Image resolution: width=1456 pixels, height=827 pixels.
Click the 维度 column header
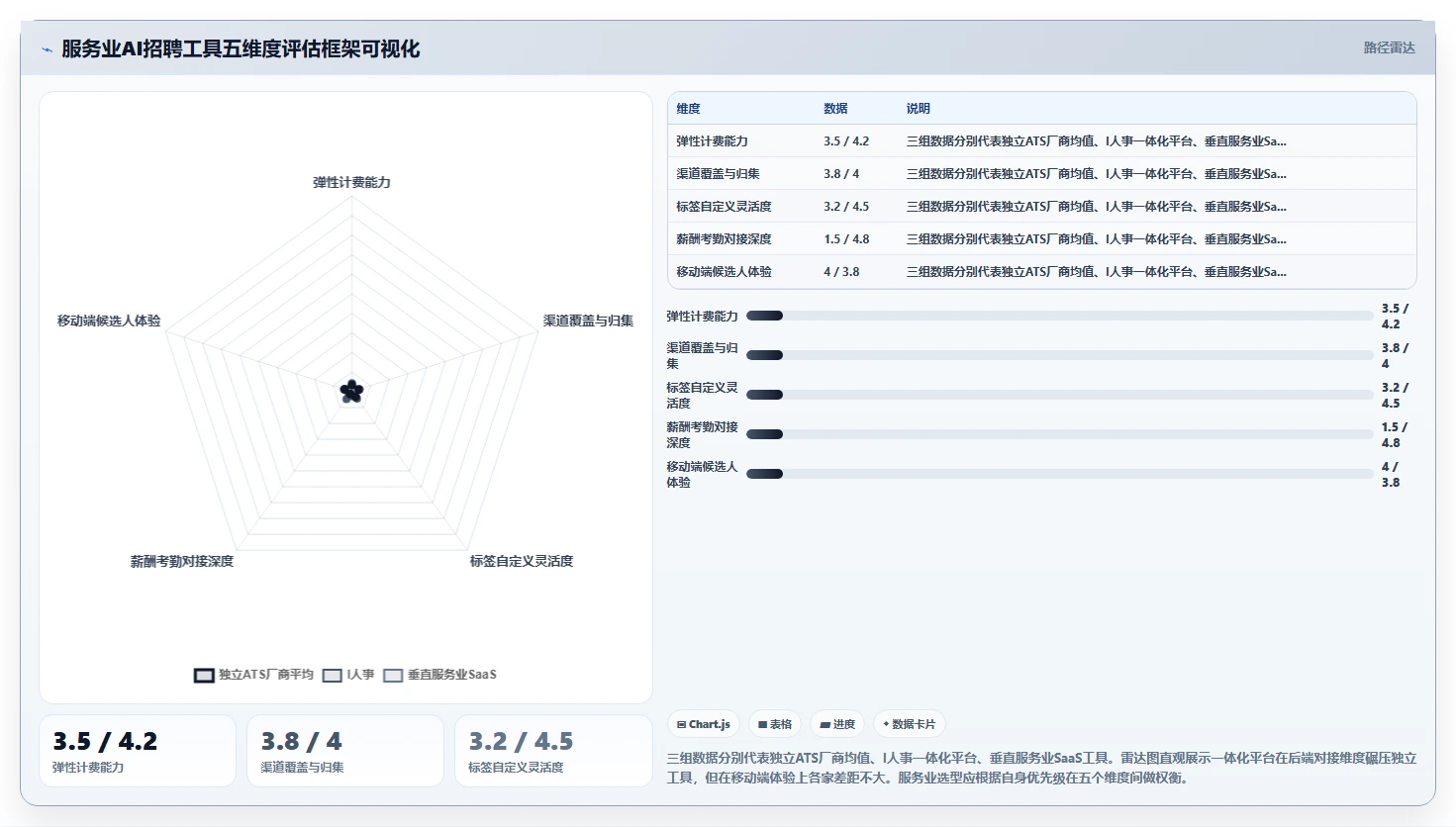click(689, 109)
